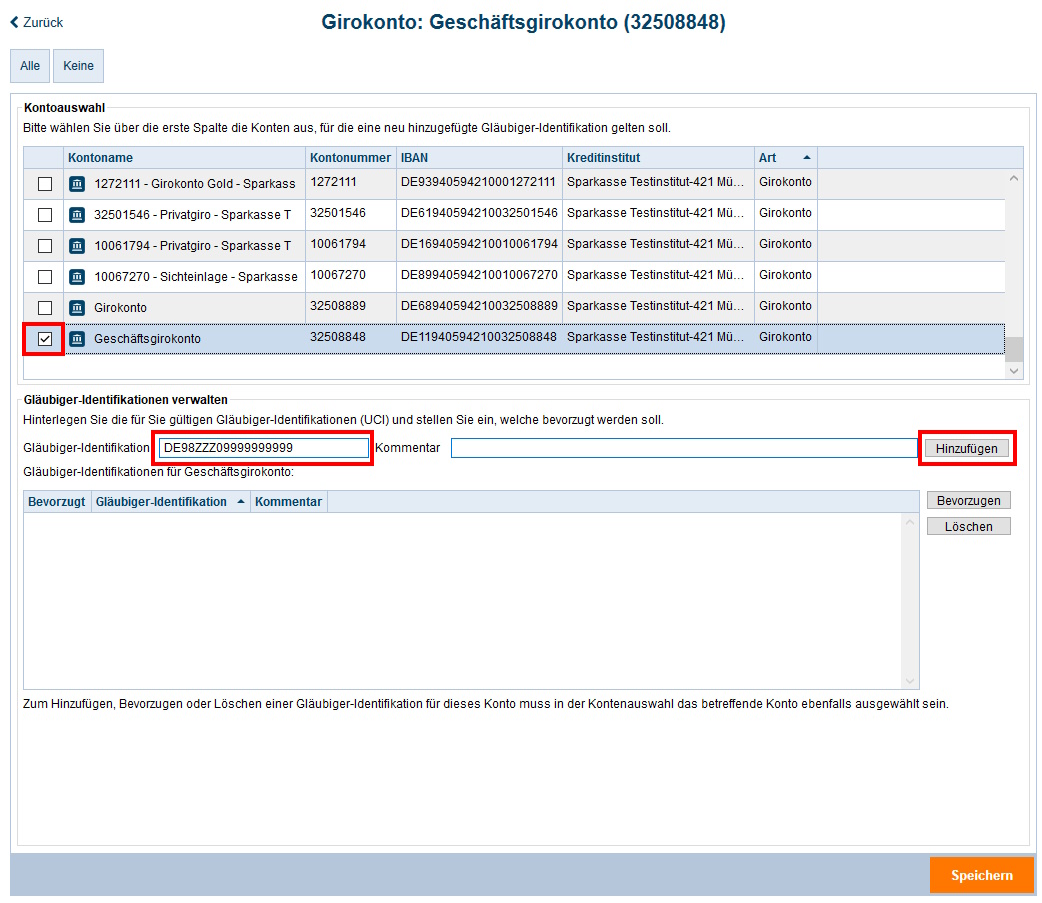
Task: Click bank icon for 32501546 Privatgiro
Action: click(77, 215)
